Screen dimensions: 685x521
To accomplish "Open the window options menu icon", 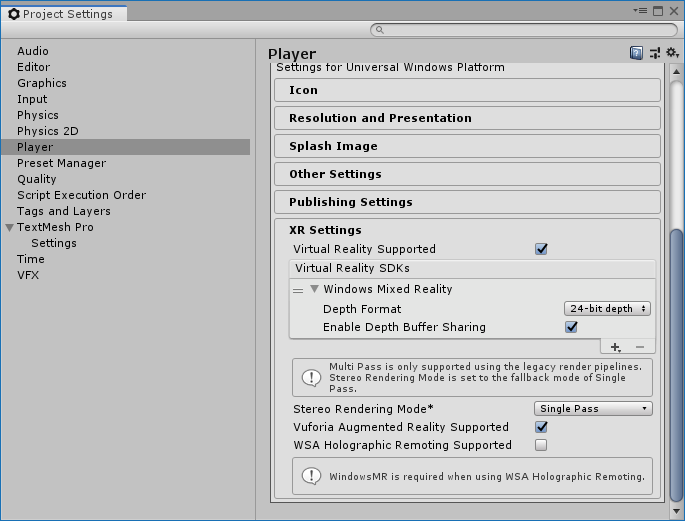I will point(640,10).
